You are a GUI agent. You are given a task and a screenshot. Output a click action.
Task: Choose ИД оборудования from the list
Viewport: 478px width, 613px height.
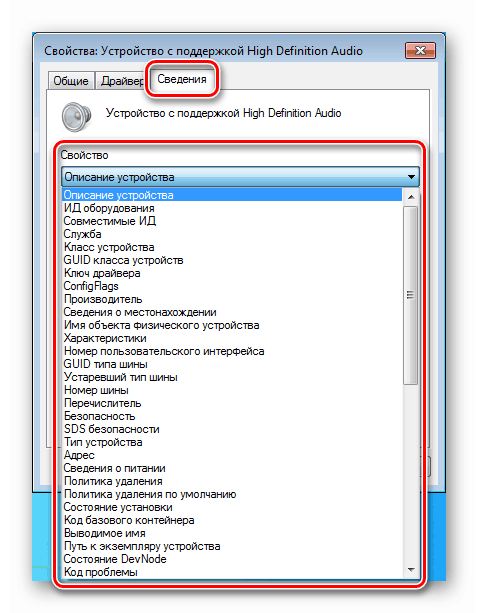tap(232, 208)
